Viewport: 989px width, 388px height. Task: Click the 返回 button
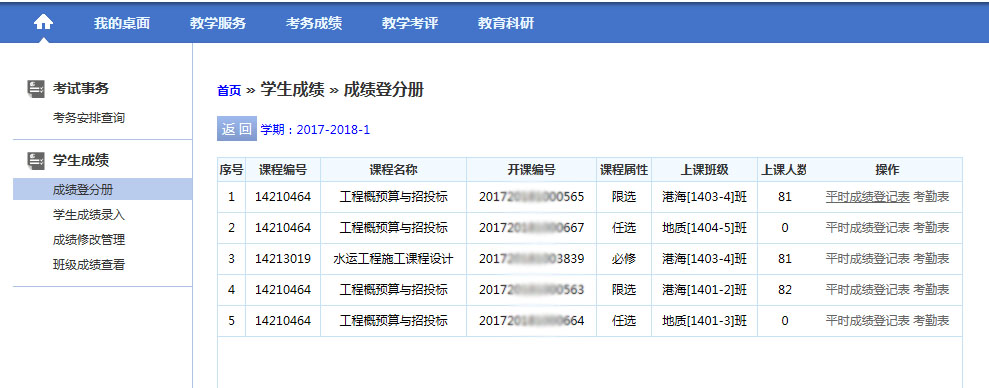tap(237, 129)
